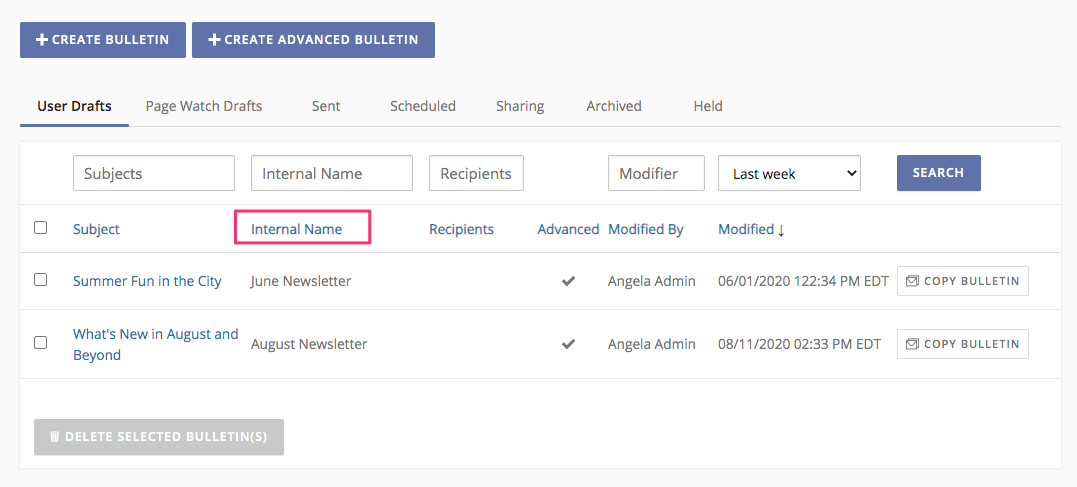This screenshot has width=1077, height=487.
Task: Copy the June Newsletter bulletin
Action: pos(962,281)
